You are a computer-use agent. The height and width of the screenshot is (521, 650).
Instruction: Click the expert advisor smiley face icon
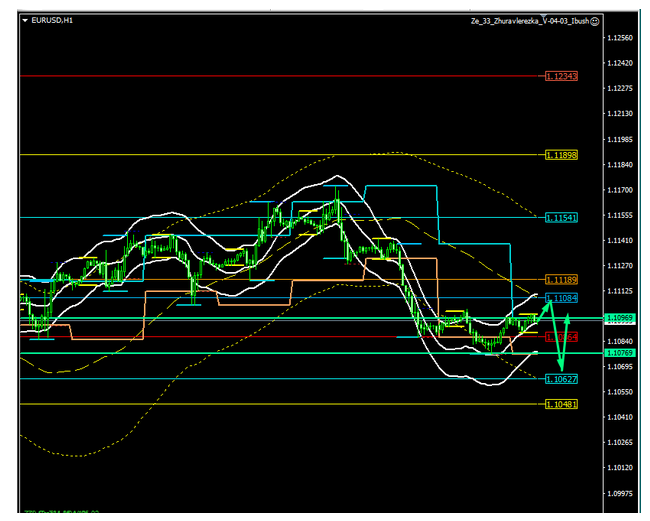[594, 20]
